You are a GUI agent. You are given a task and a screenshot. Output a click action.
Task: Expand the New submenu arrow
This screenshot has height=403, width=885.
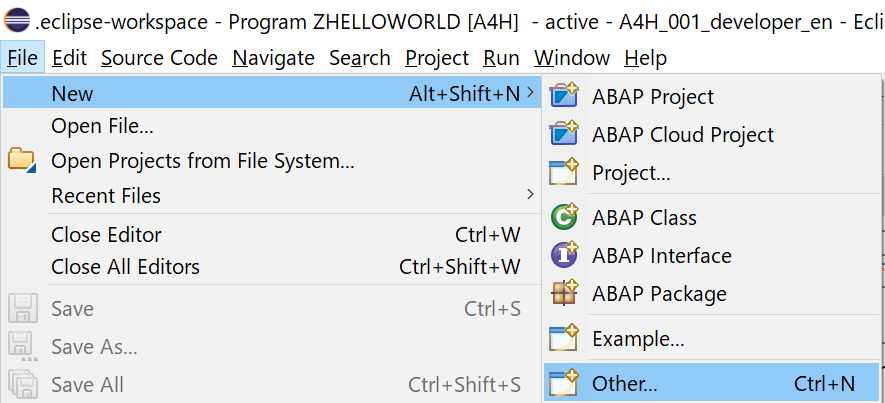(x=530, y=92)
